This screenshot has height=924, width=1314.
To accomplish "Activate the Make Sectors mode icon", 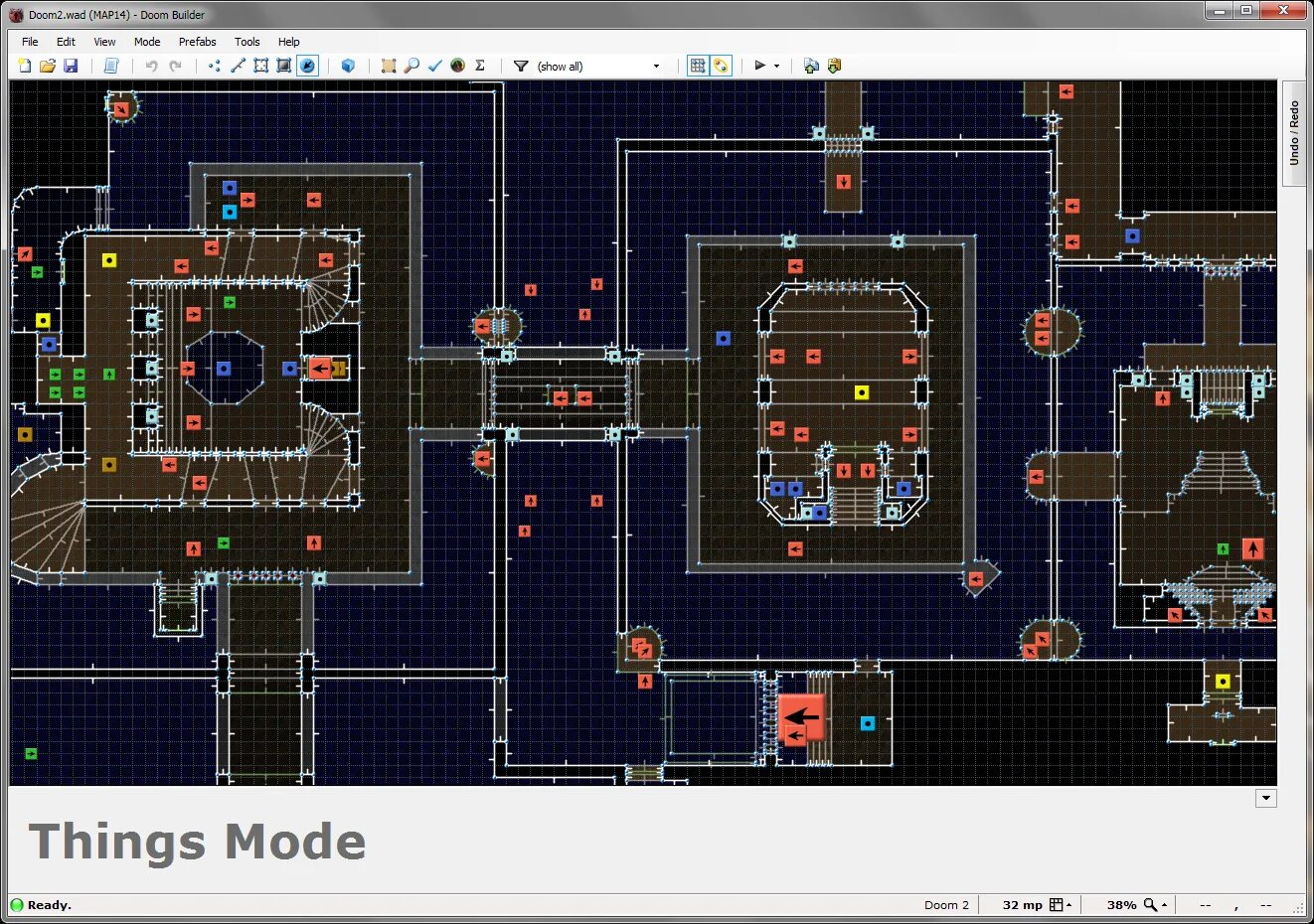I will (389, 66).
